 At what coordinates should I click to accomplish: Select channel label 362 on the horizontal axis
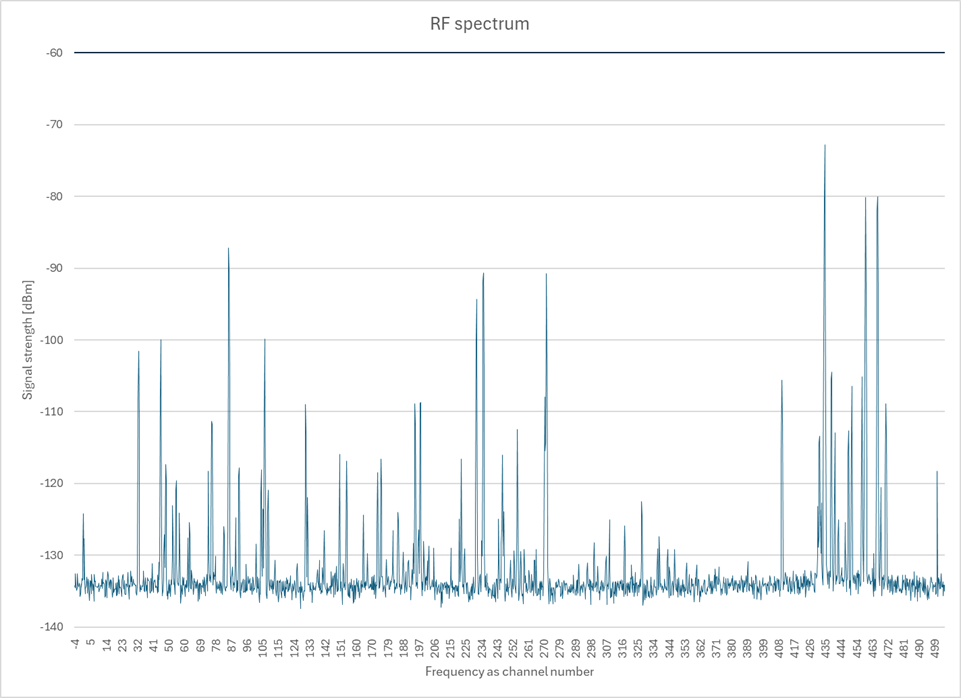coord(701,648)
